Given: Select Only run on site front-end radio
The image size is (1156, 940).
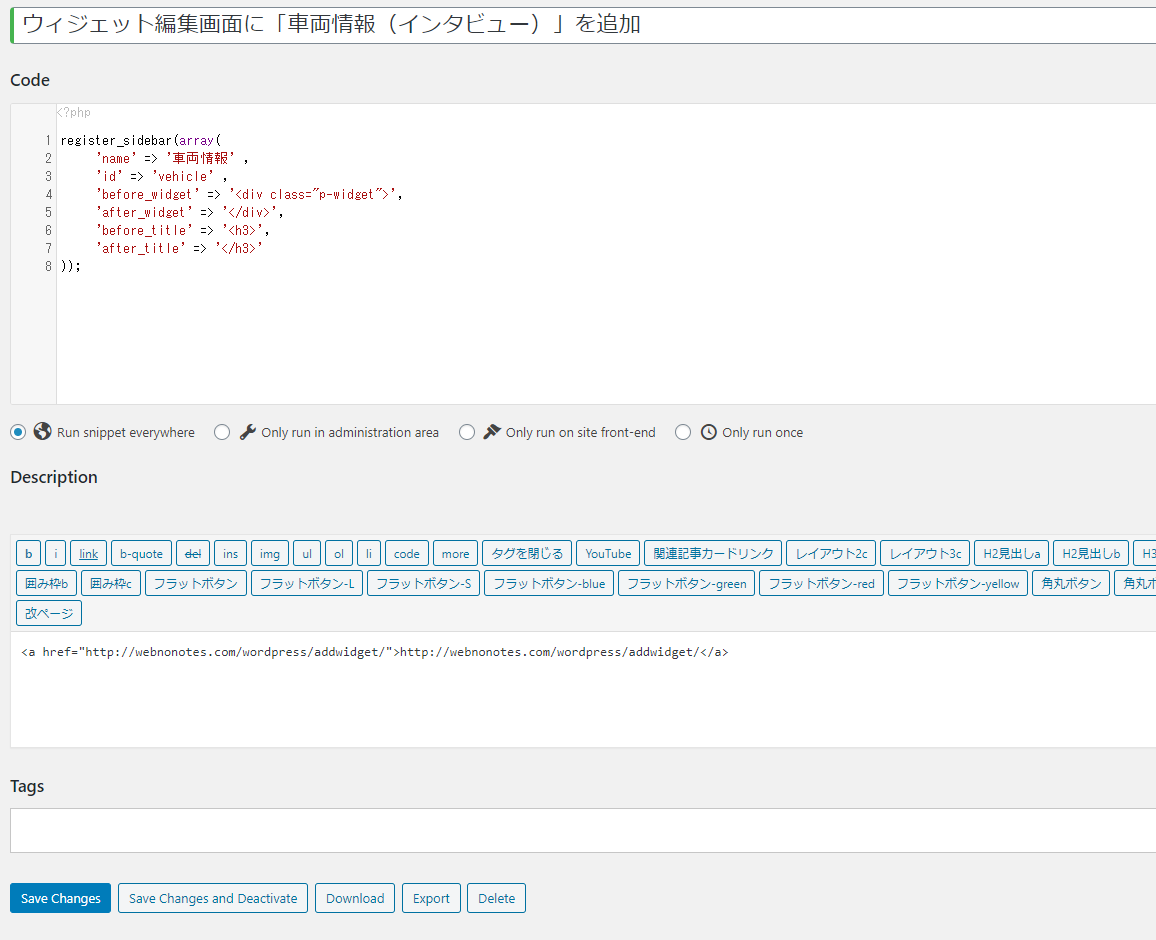Looking at the screenshot, I should coord(467,432).
